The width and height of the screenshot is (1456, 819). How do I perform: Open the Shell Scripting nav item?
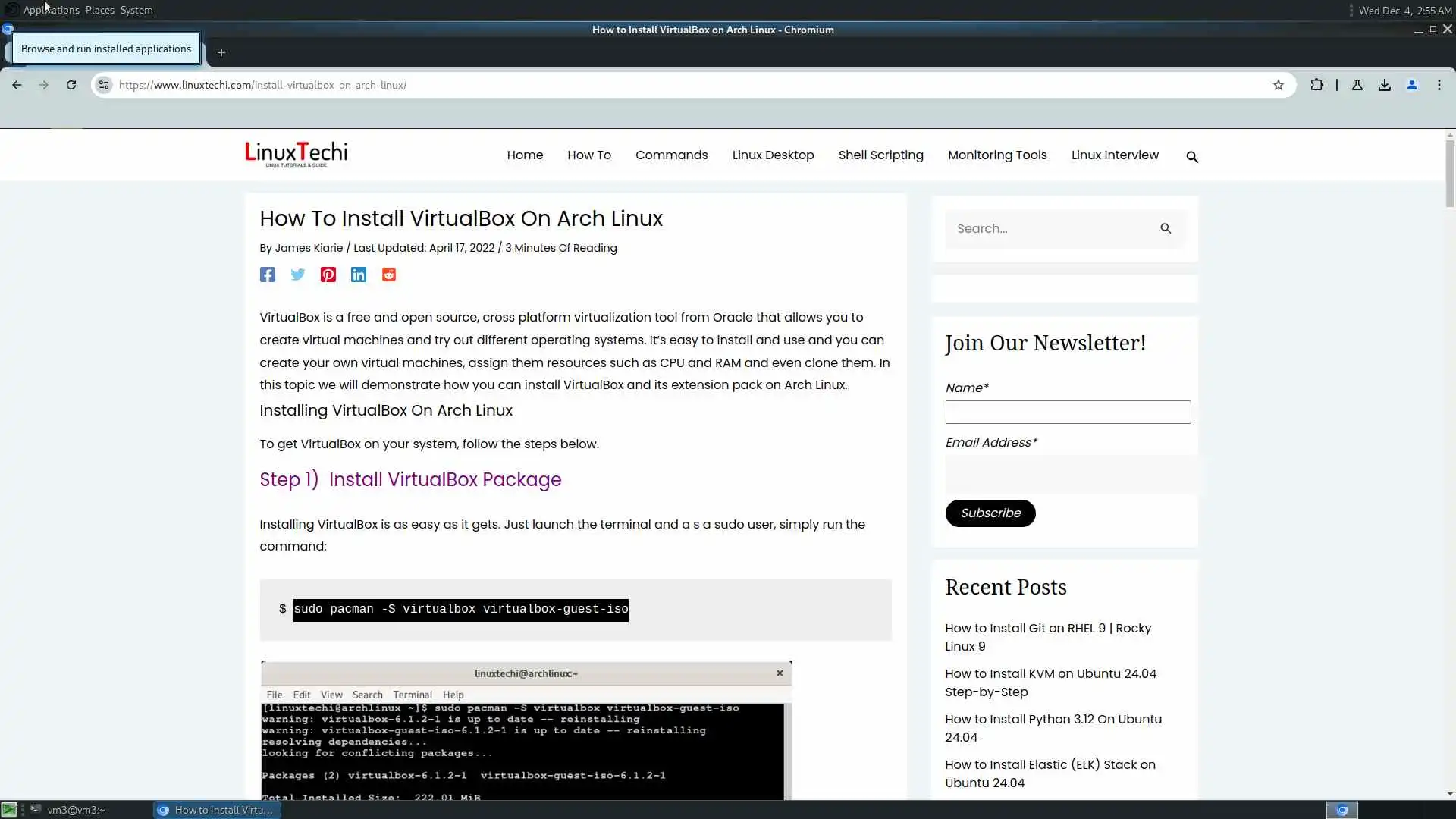pos(880,155)
